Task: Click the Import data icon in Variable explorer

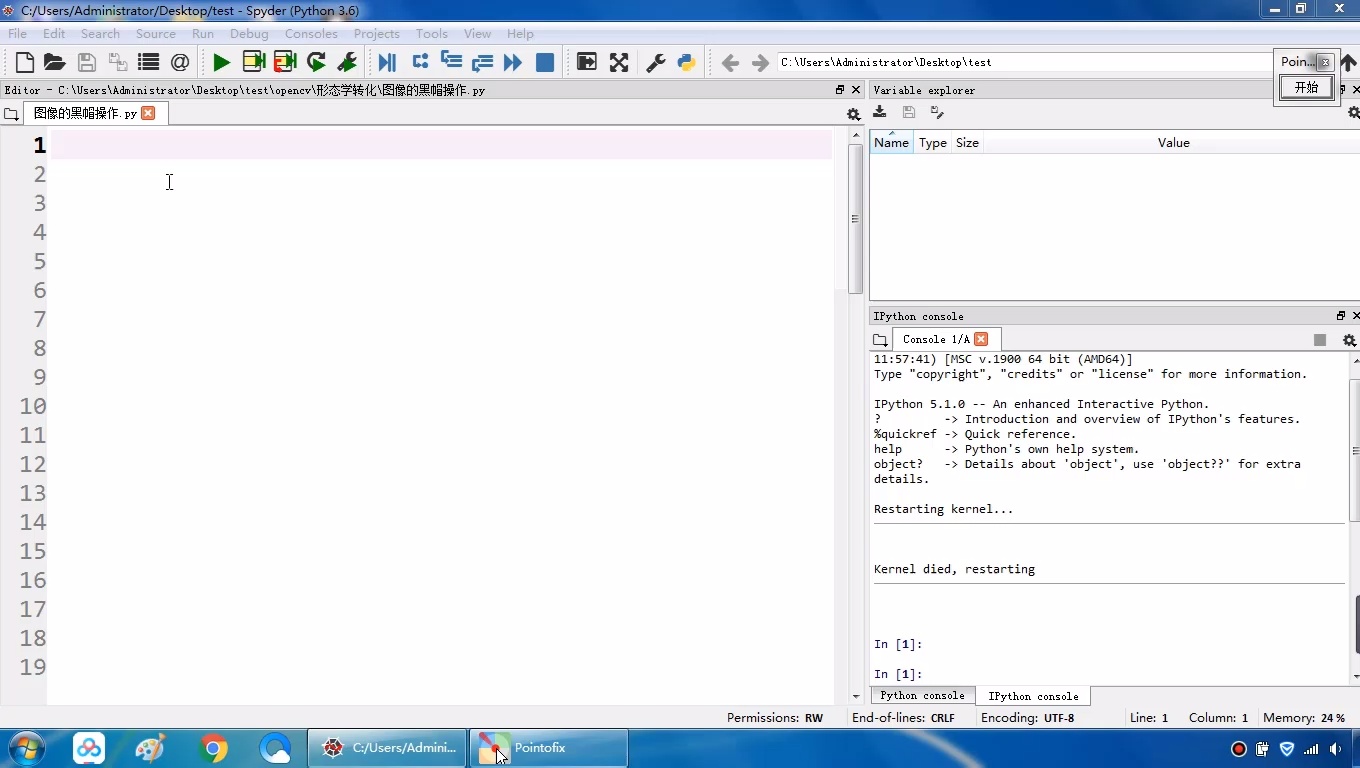Action: point(880,112)
